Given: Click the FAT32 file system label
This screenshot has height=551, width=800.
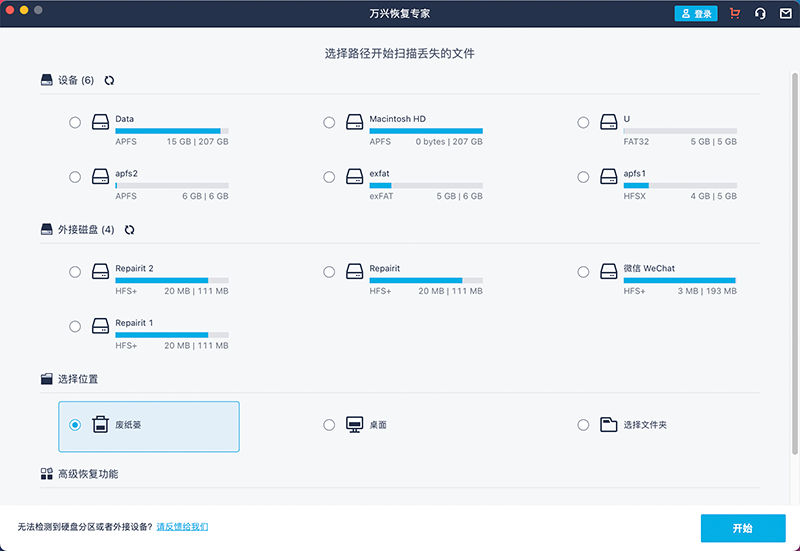Looking at the screenshot, I should (x=636, y=142).
